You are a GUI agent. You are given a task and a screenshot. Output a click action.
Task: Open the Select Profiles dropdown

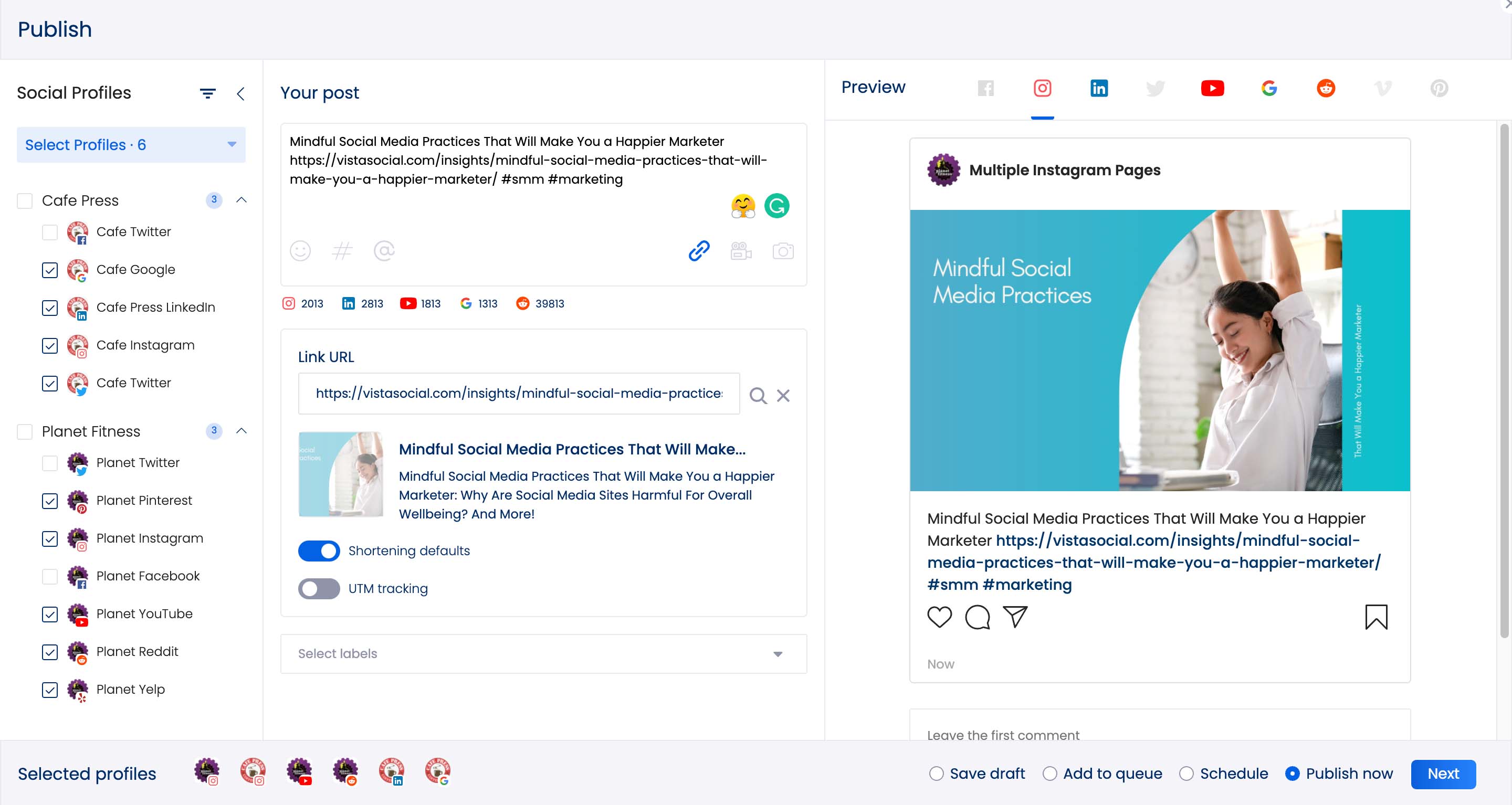pos(130,144)
